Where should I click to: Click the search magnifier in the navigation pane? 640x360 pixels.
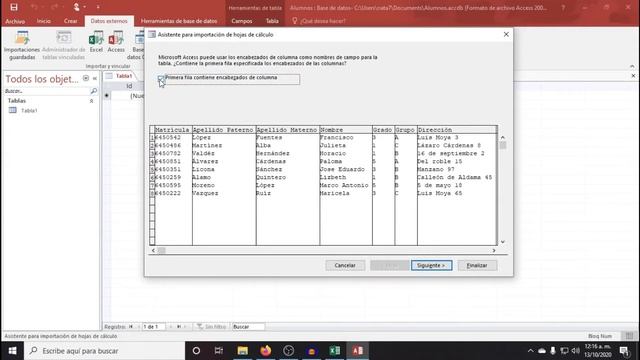[x=93, y=91]
